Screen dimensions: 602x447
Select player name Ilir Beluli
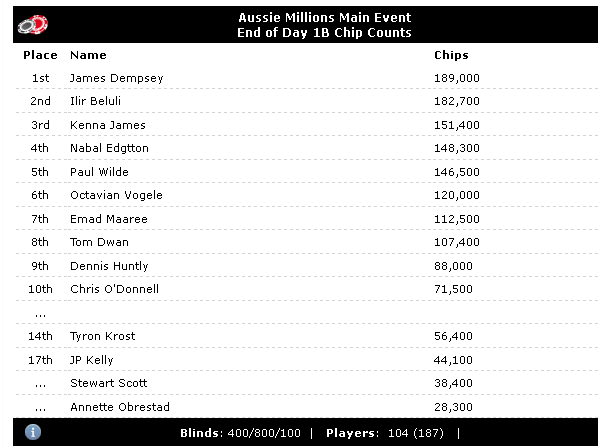(100, 101)
